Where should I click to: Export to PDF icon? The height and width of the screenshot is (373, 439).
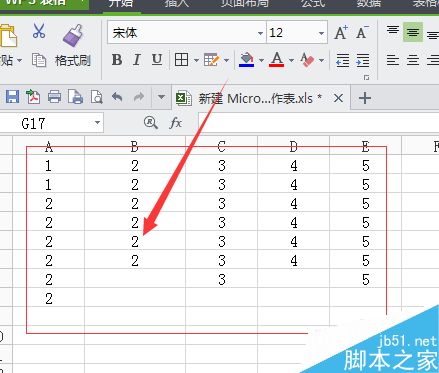pos(33,97)
